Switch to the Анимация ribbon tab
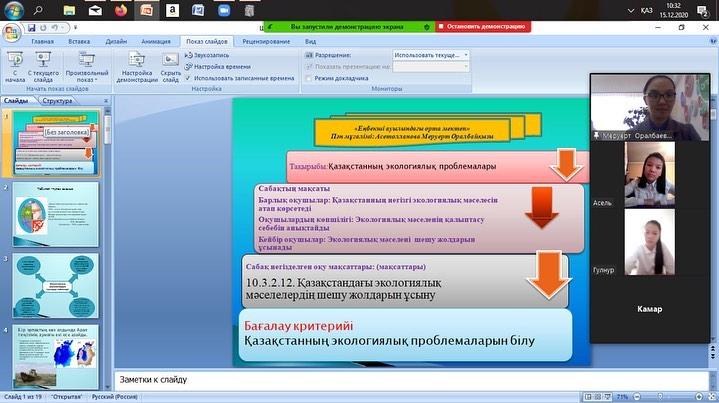 (155, 42)
